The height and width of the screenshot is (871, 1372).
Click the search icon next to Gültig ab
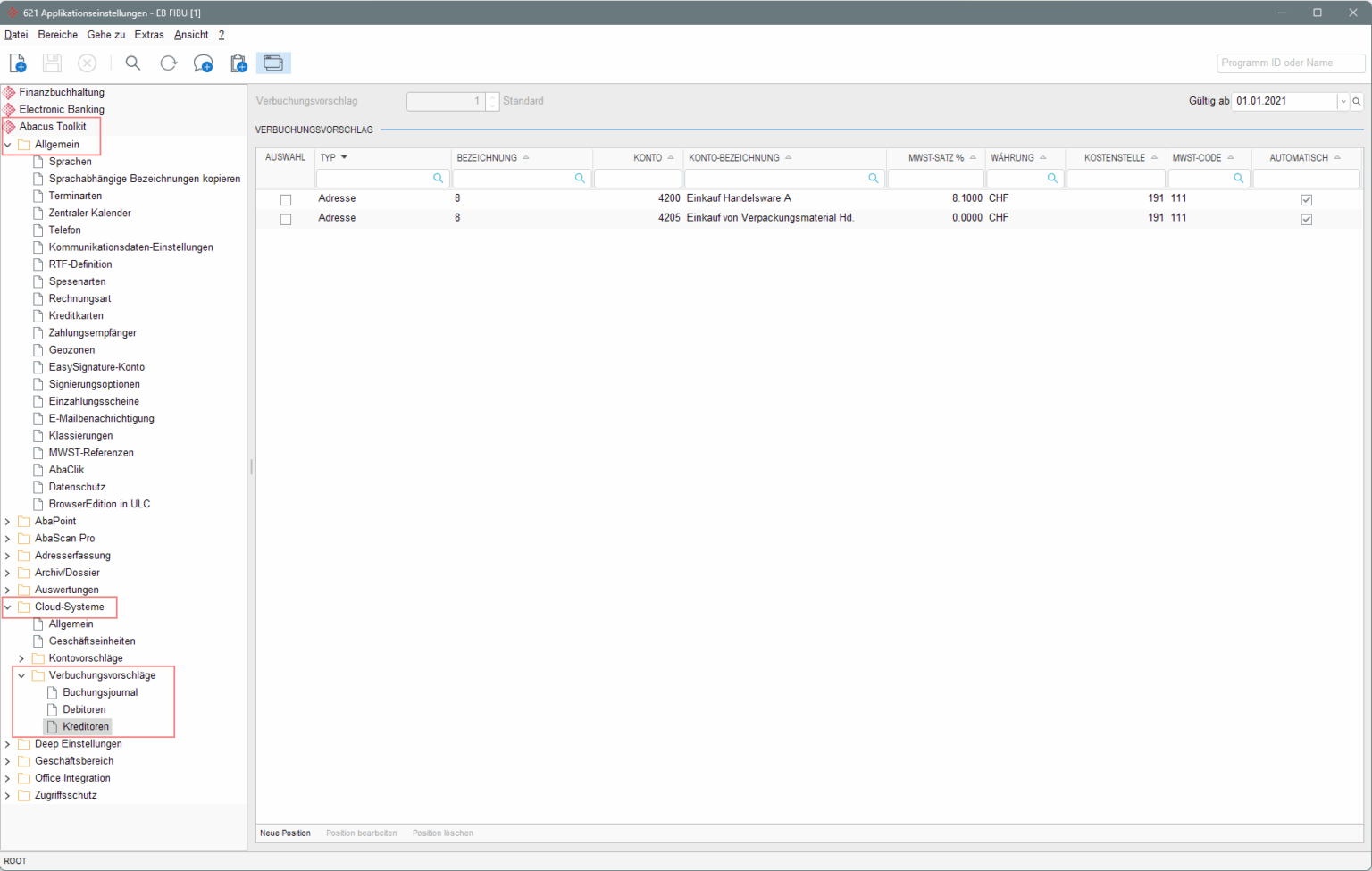[x=1357, y=101]
